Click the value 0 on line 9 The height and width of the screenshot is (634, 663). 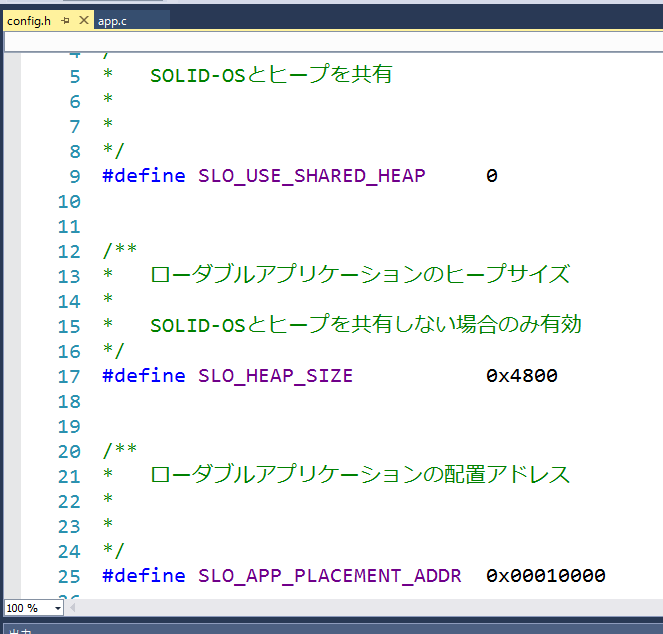tap(491, 176)
